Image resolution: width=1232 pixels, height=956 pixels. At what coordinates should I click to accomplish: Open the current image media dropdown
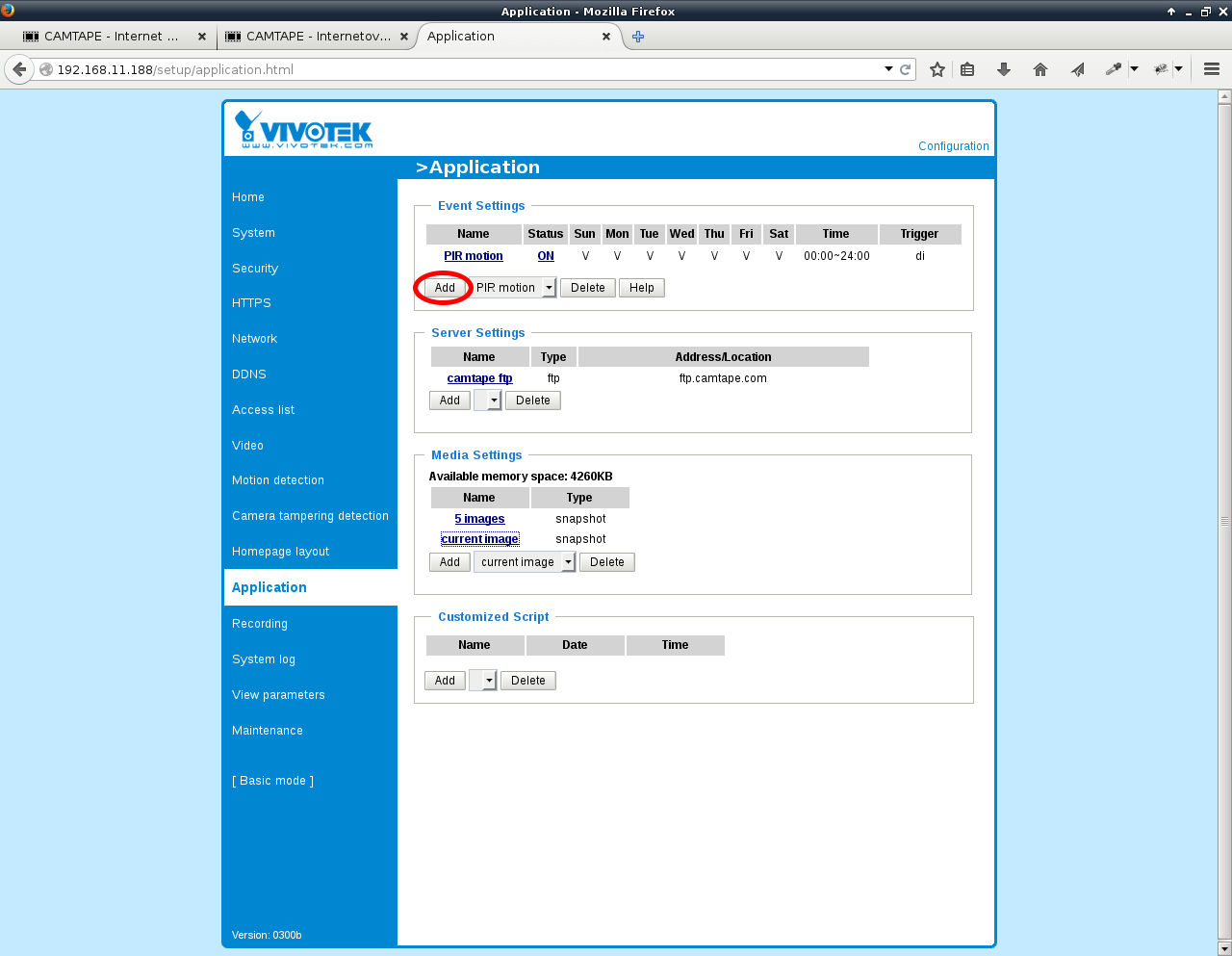[x=525, y=562]
